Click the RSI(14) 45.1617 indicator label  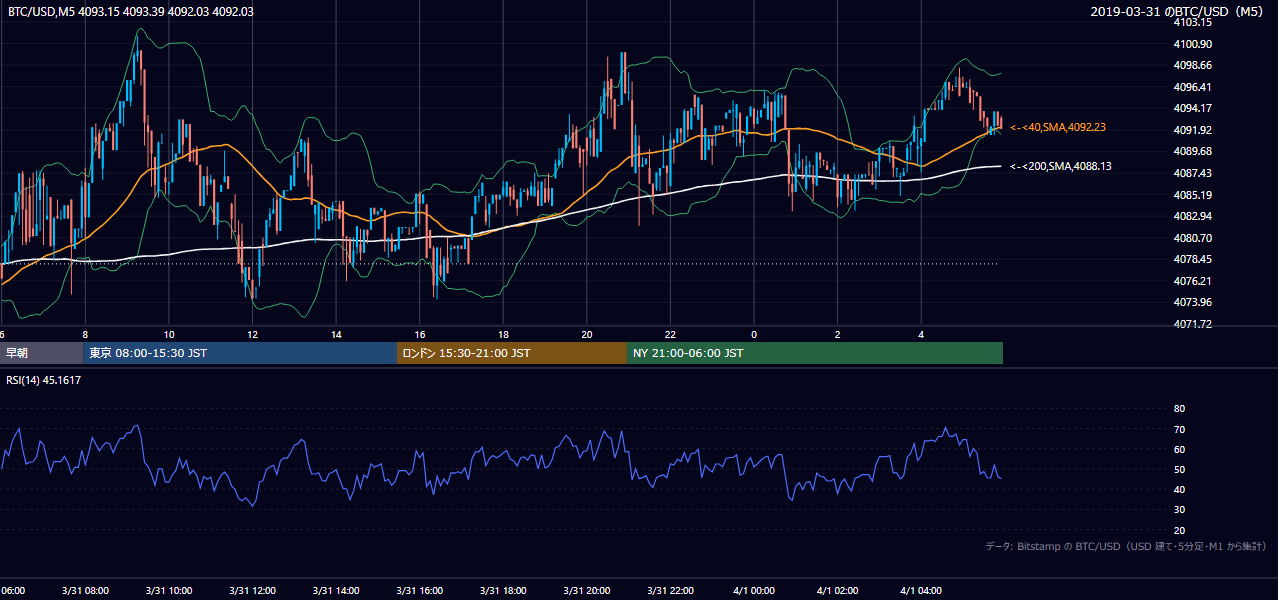[44, 380]
